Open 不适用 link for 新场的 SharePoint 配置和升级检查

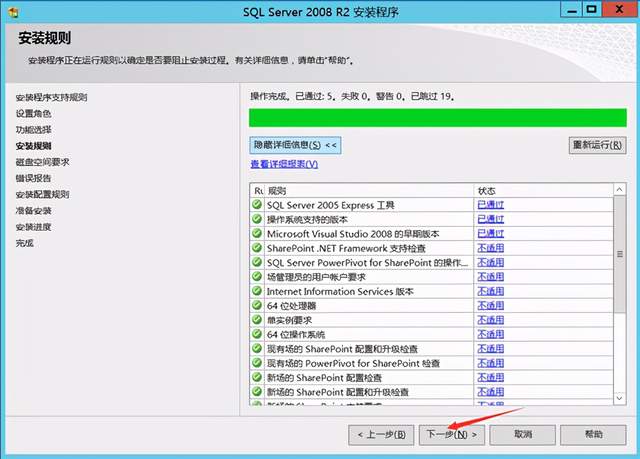point(491,392)
